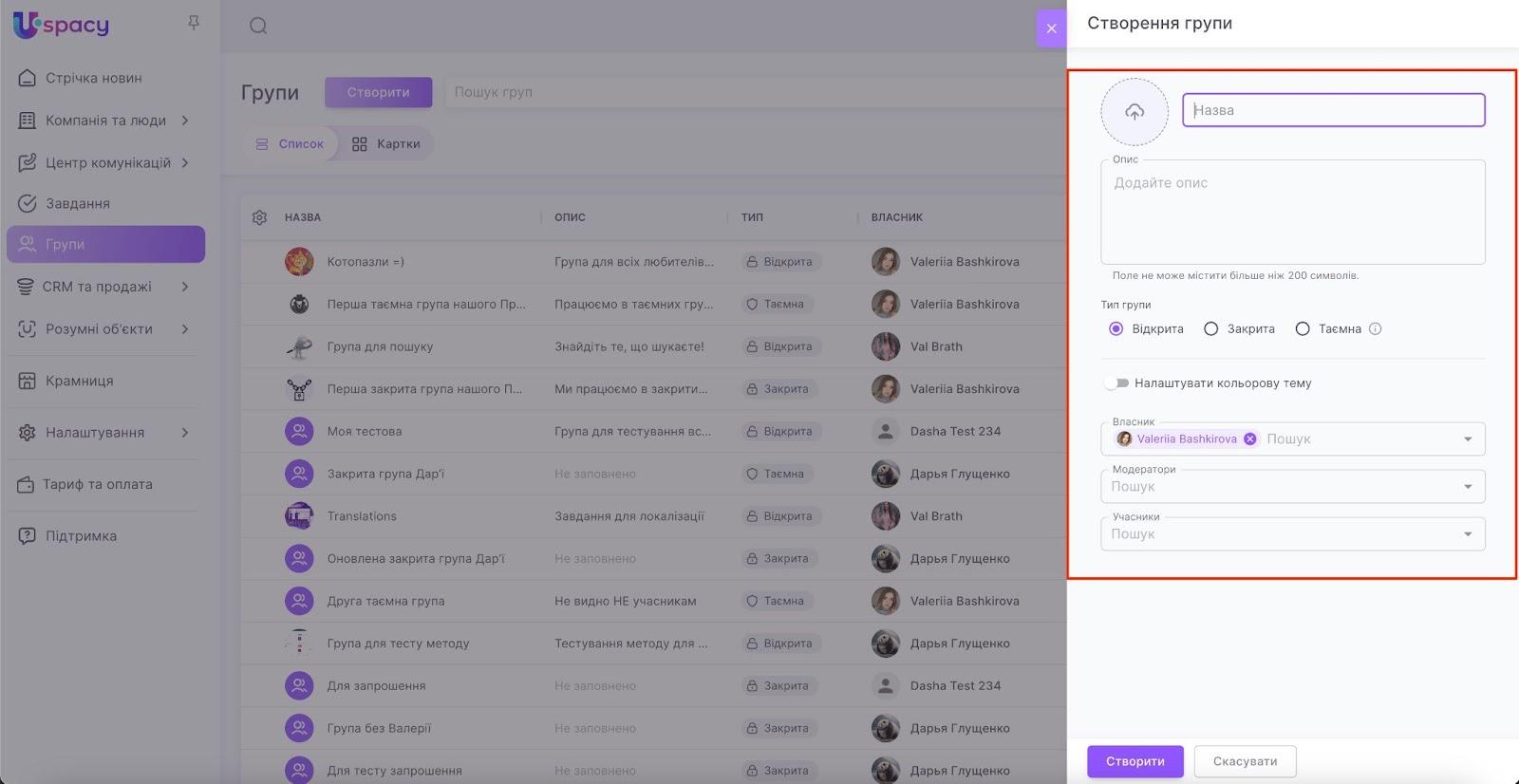1519x784 pixels.
Task: Open table column settings gear
Action: 259,217
